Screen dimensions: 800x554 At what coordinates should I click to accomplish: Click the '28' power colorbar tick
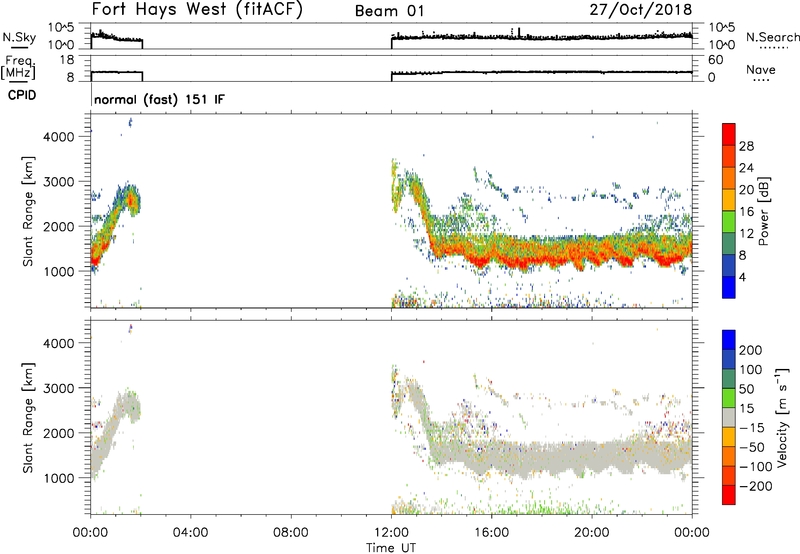746,146
